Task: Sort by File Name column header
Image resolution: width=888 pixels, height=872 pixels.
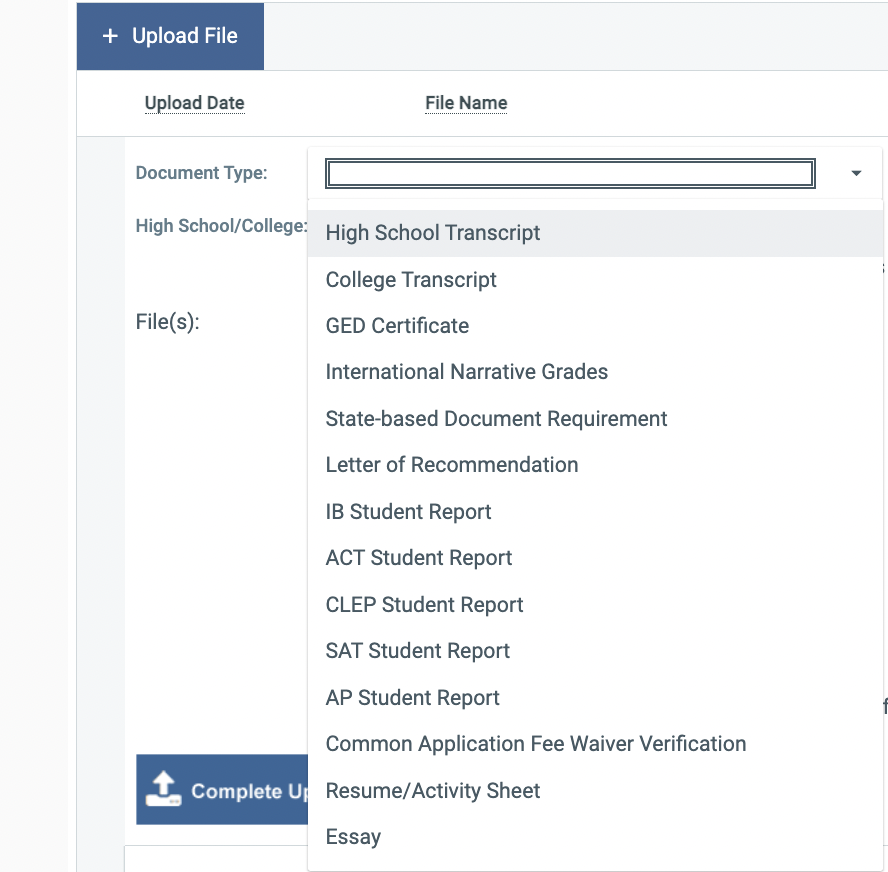Action: (x=466, y=103)
